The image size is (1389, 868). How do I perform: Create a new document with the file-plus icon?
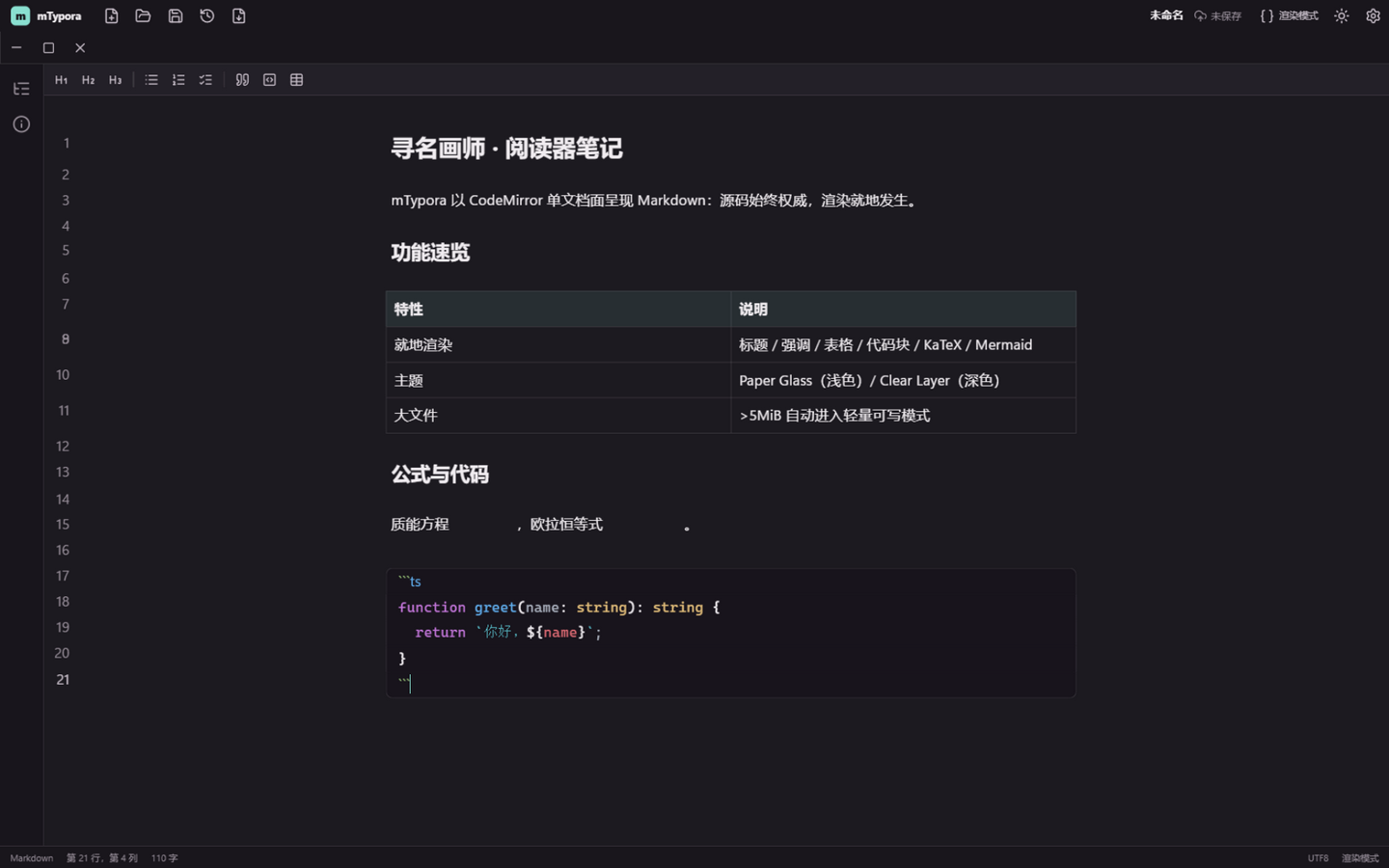point(111,16)
